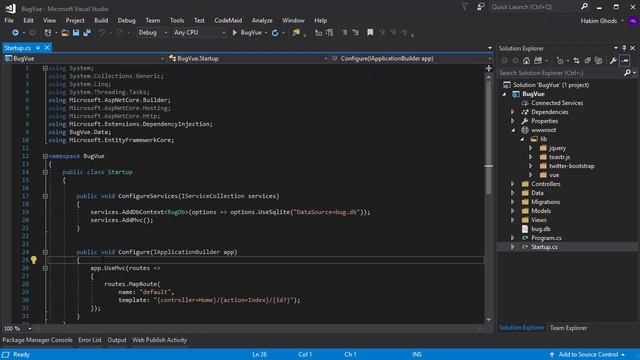Collapse namespace BugVue code region
The width and height of the screenshot is (640, 360).
click(x=45, y=156)
